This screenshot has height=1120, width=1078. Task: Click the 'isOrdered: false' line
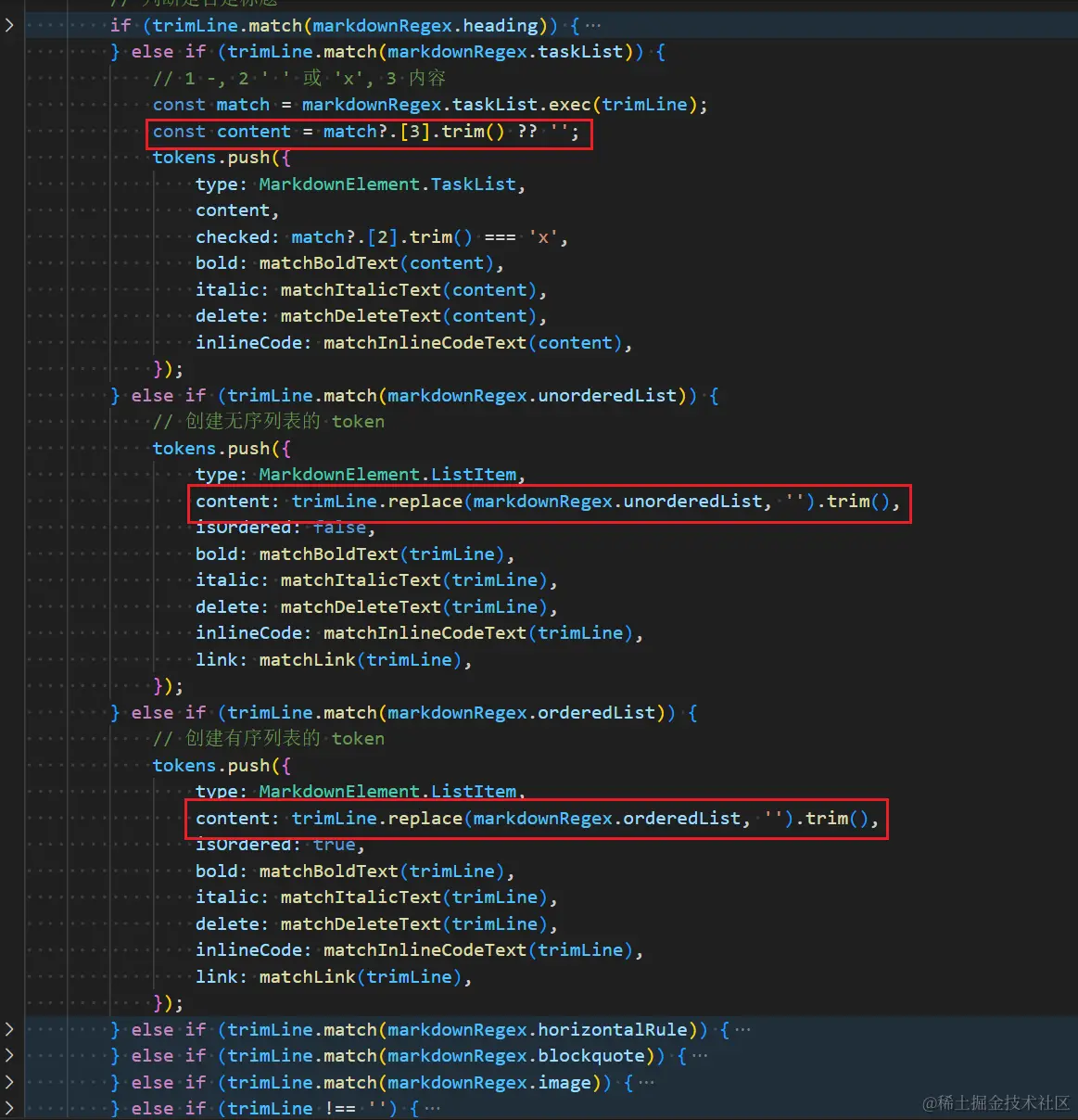pos(285,528)
